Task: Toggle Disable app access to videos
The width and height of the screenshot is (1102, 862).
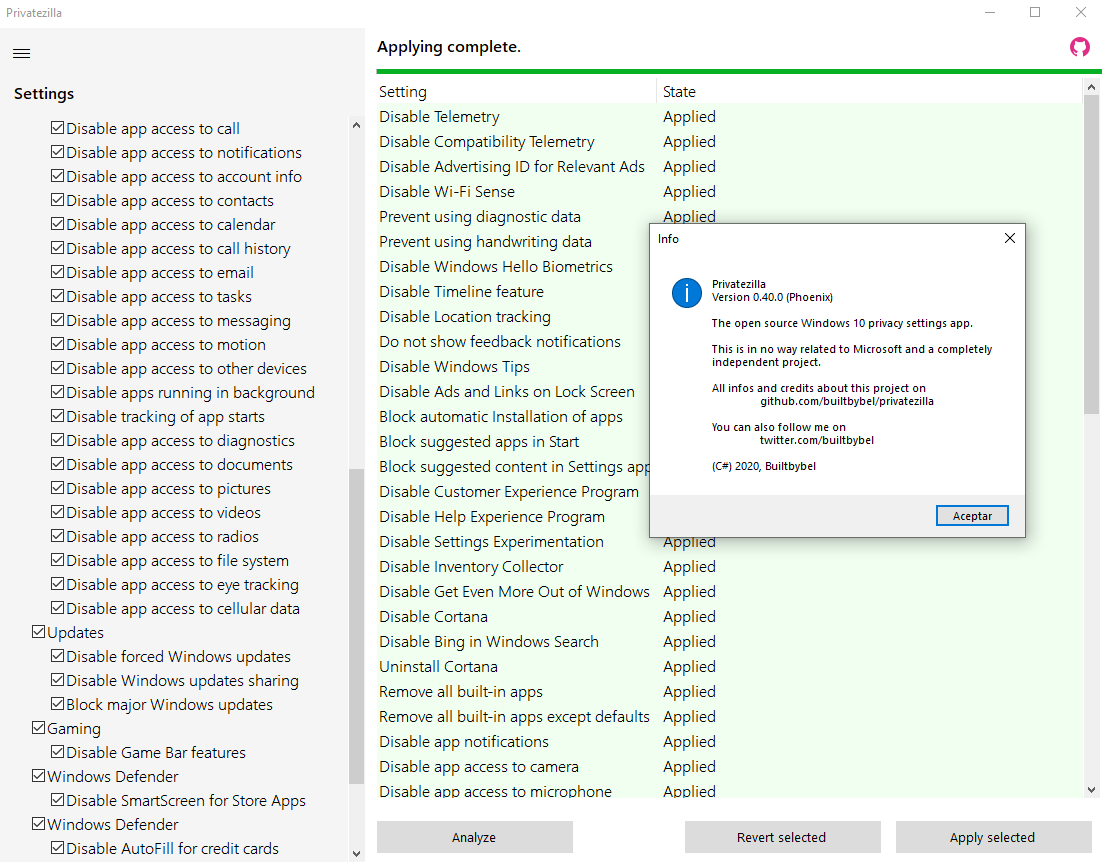Action: (x=58, y=511)
